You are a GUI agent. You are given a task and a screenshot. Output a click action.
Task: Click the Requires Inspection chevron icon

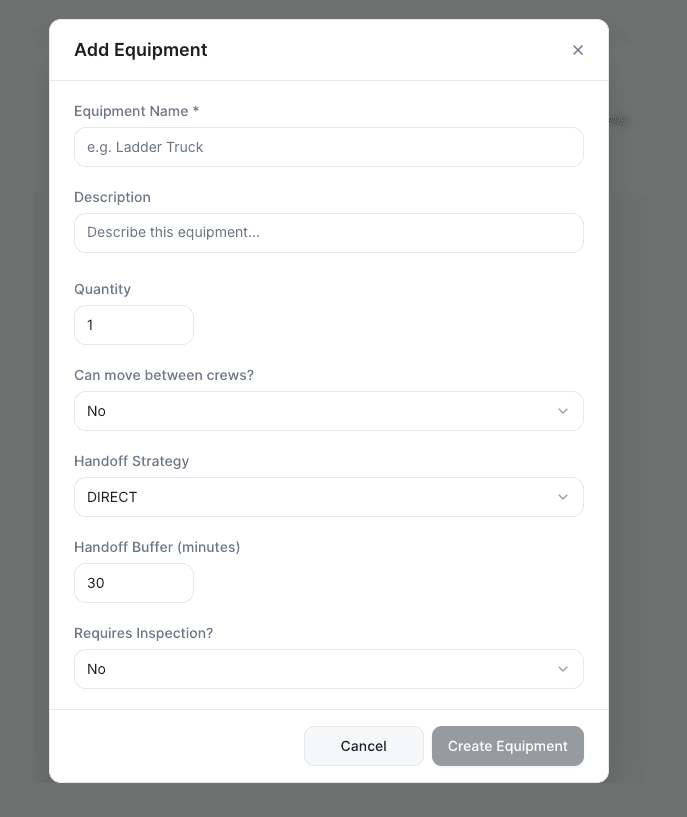point(563,669)
